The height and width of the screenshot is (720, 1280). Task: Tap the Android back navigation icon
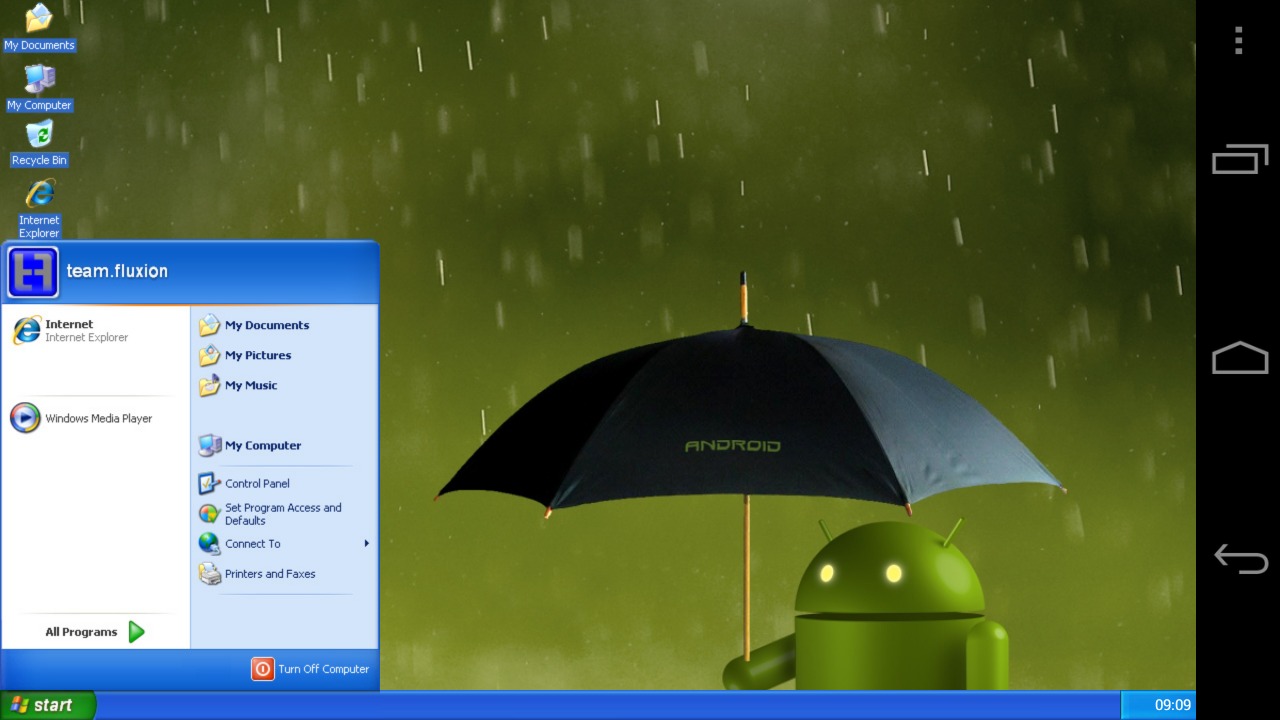pyautogui.click(x=1240, y=559)
